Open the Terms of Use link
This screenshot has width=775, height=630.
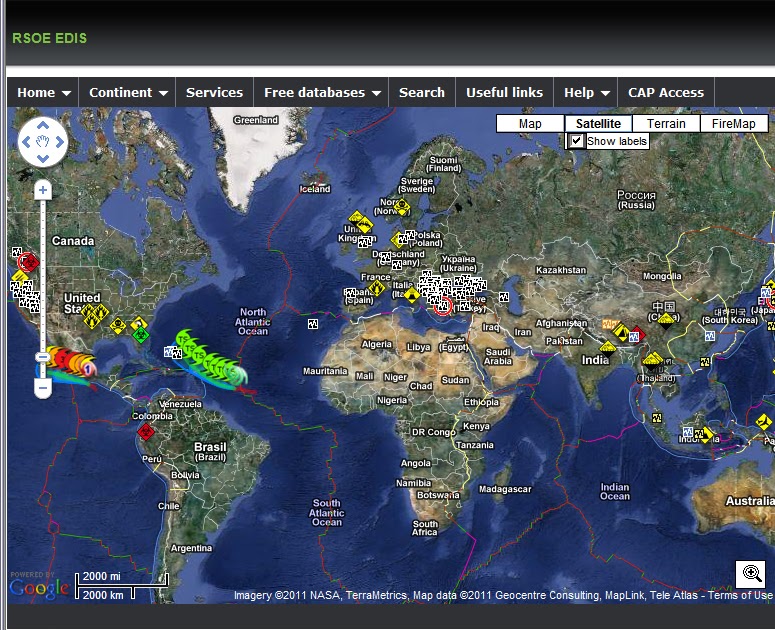pos(740,595)
